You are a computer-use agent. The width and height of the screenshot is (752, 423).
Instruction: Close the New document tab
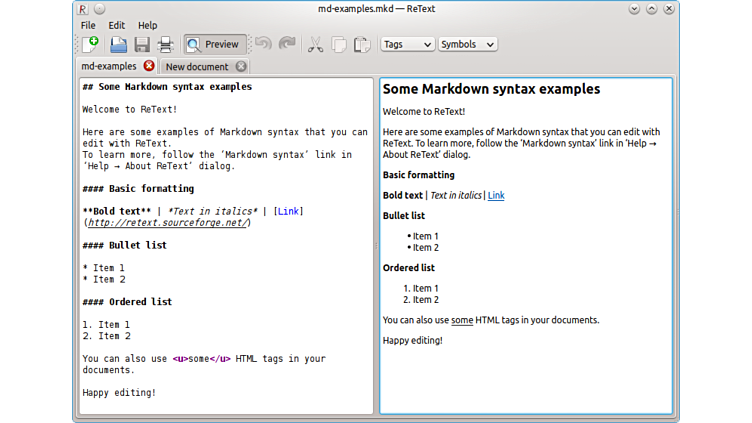click(241, 66)
